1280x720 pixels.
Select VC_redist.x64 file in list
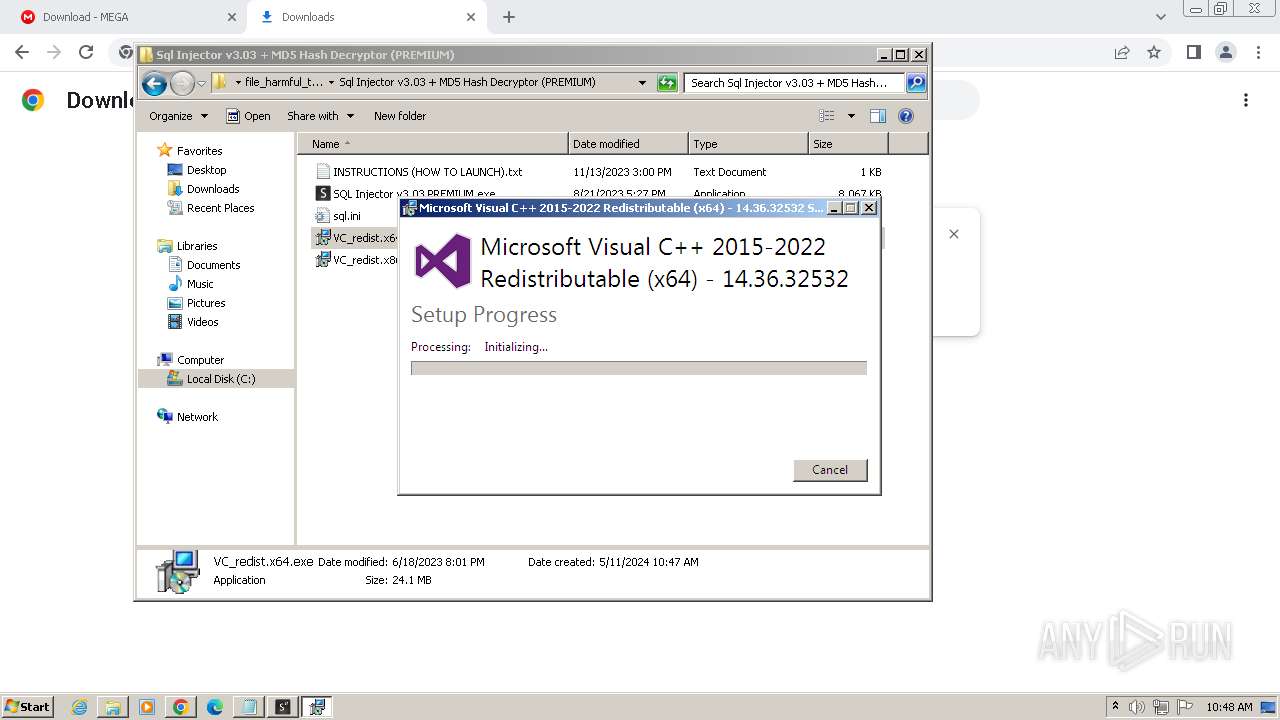pos(355,238)
